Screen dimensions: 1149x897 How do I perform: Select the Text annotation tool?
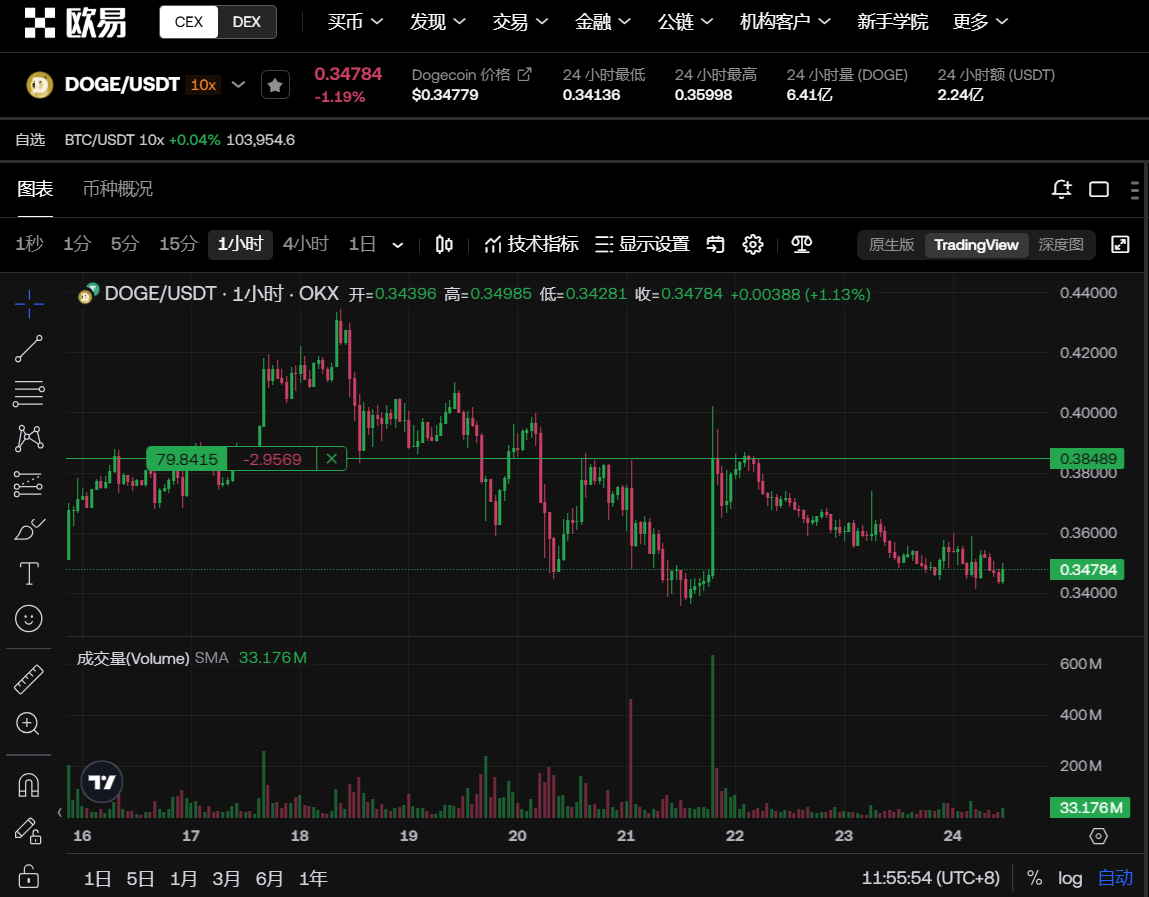coord(29,574)
